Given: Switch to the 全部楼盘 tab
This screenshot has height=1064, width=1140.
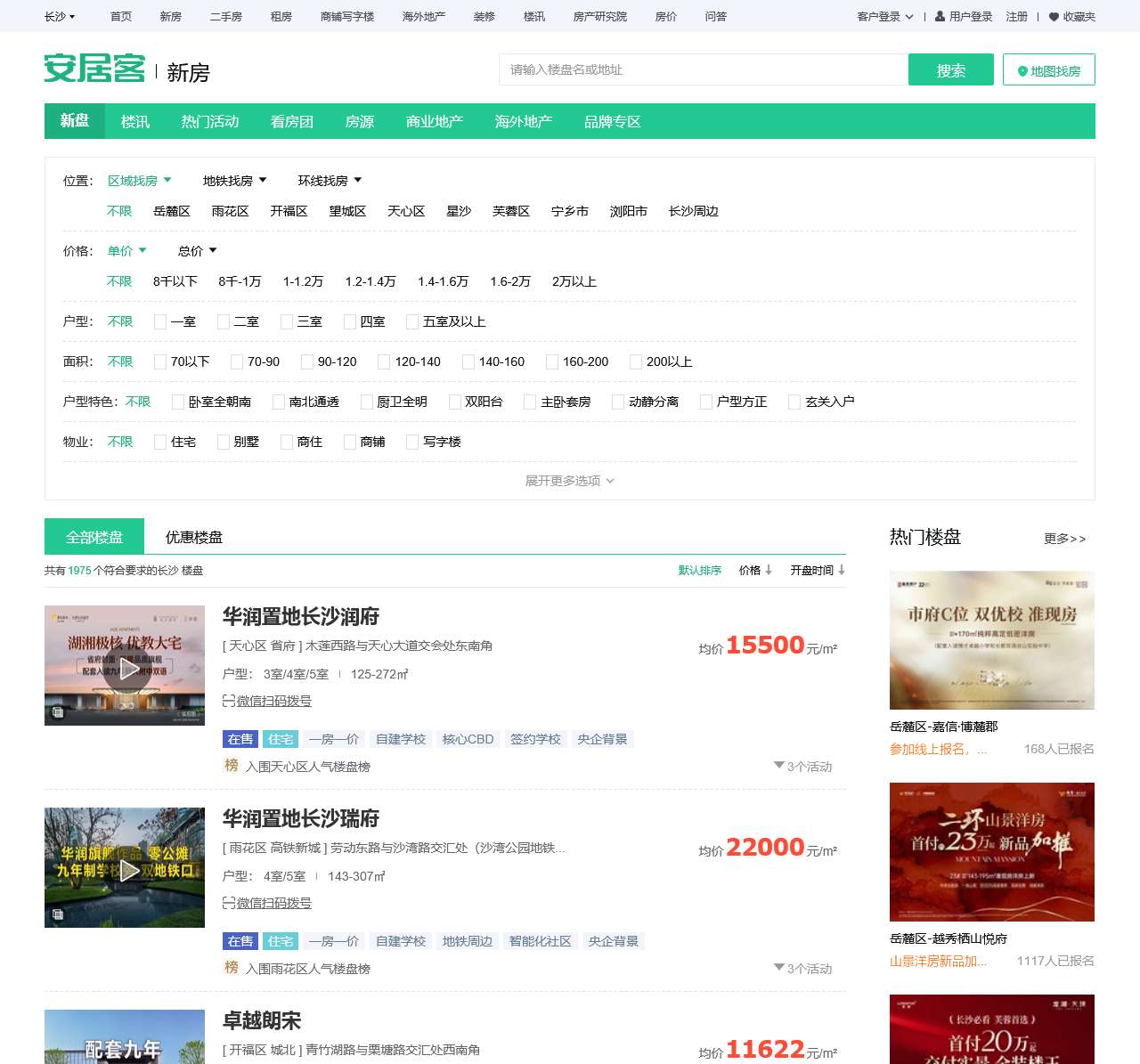Looking at the screenshot, I should pos(94,537).
